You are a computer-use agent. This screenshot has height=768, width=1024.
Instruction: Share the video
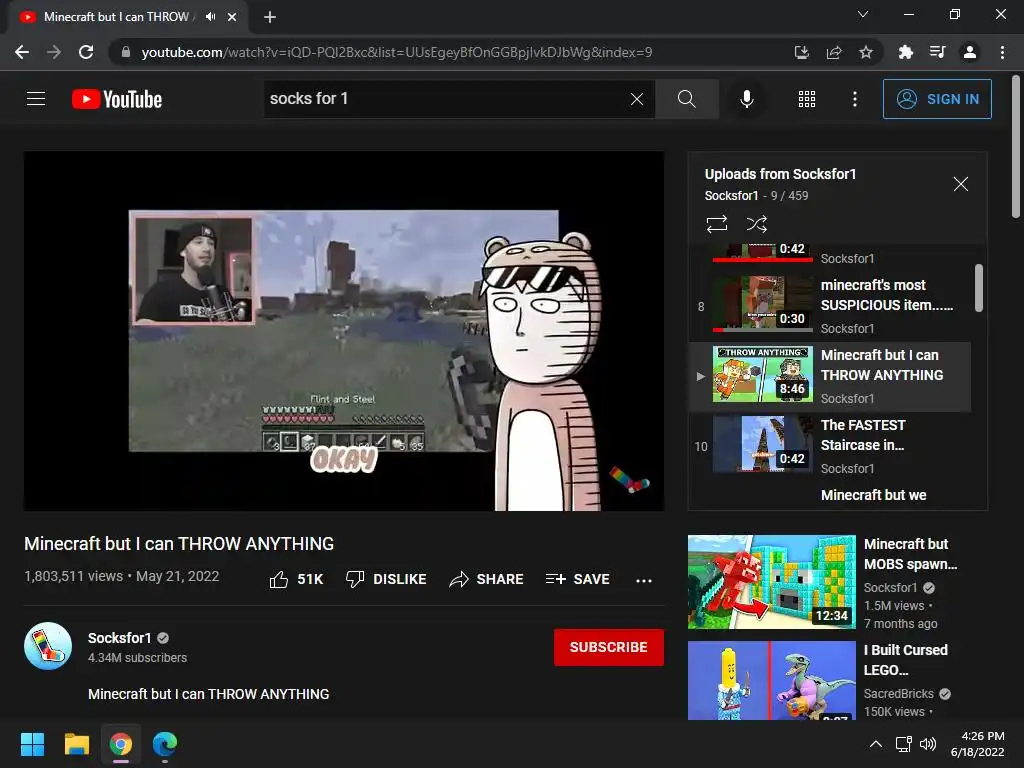pos(486,579)
